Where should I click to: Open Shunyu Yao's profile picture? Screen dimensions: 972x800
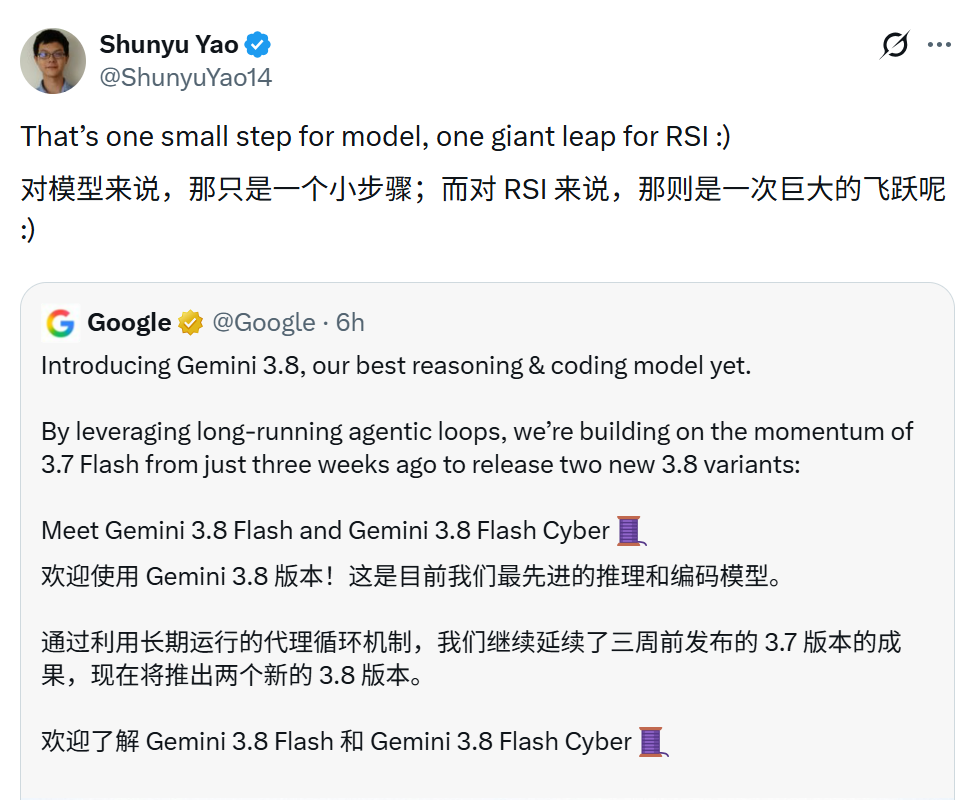tap(53, 61)
